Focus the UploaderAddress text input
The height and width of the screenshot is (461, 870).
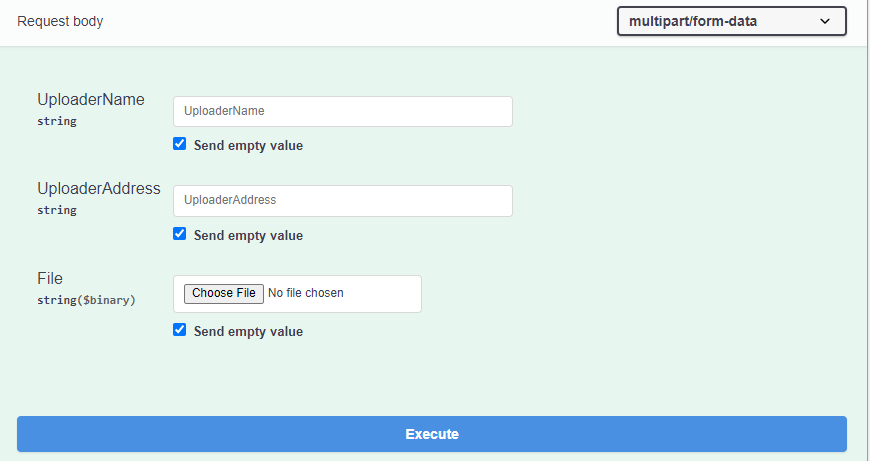[x=343, y=201]
